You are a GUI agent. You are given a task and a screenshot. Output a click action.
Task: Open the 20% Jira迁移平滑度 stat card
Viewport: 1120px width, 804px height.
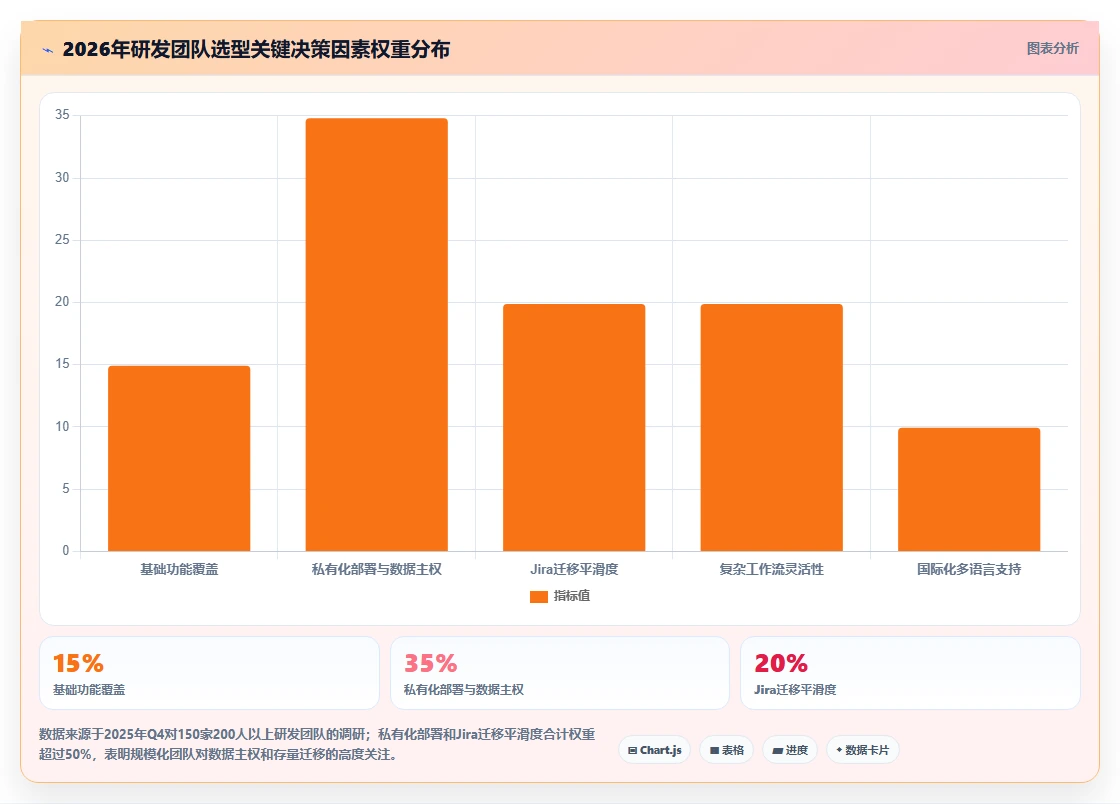[910, 673]
